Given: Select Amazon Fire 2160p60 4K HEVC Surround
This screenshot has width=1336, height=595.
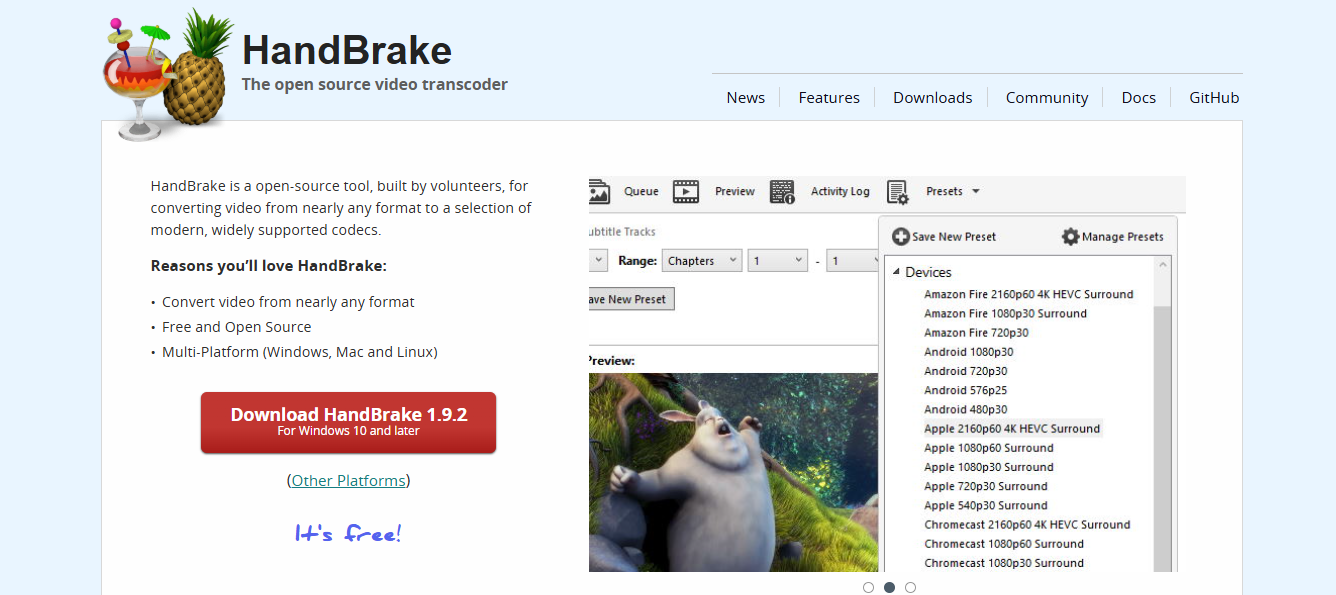Looking at the screenshot, I should 1028,294.
